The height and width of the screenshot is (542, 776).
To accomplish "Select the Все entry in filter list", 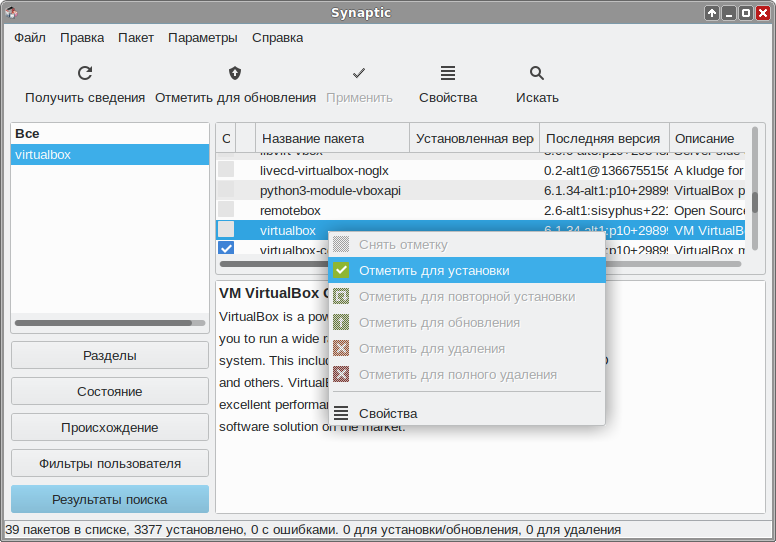I will (110, 133).
